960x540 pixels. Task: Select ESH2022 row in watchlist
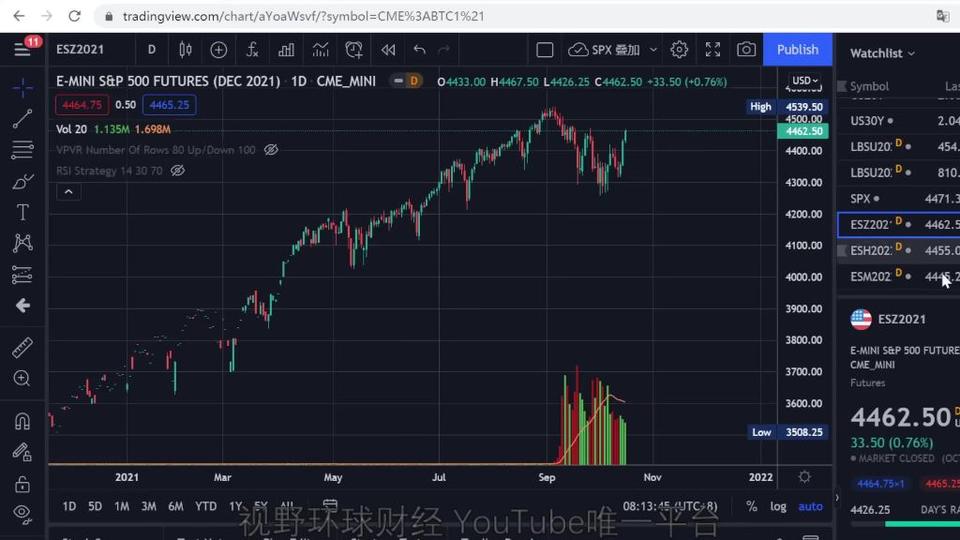click(898, 250)
